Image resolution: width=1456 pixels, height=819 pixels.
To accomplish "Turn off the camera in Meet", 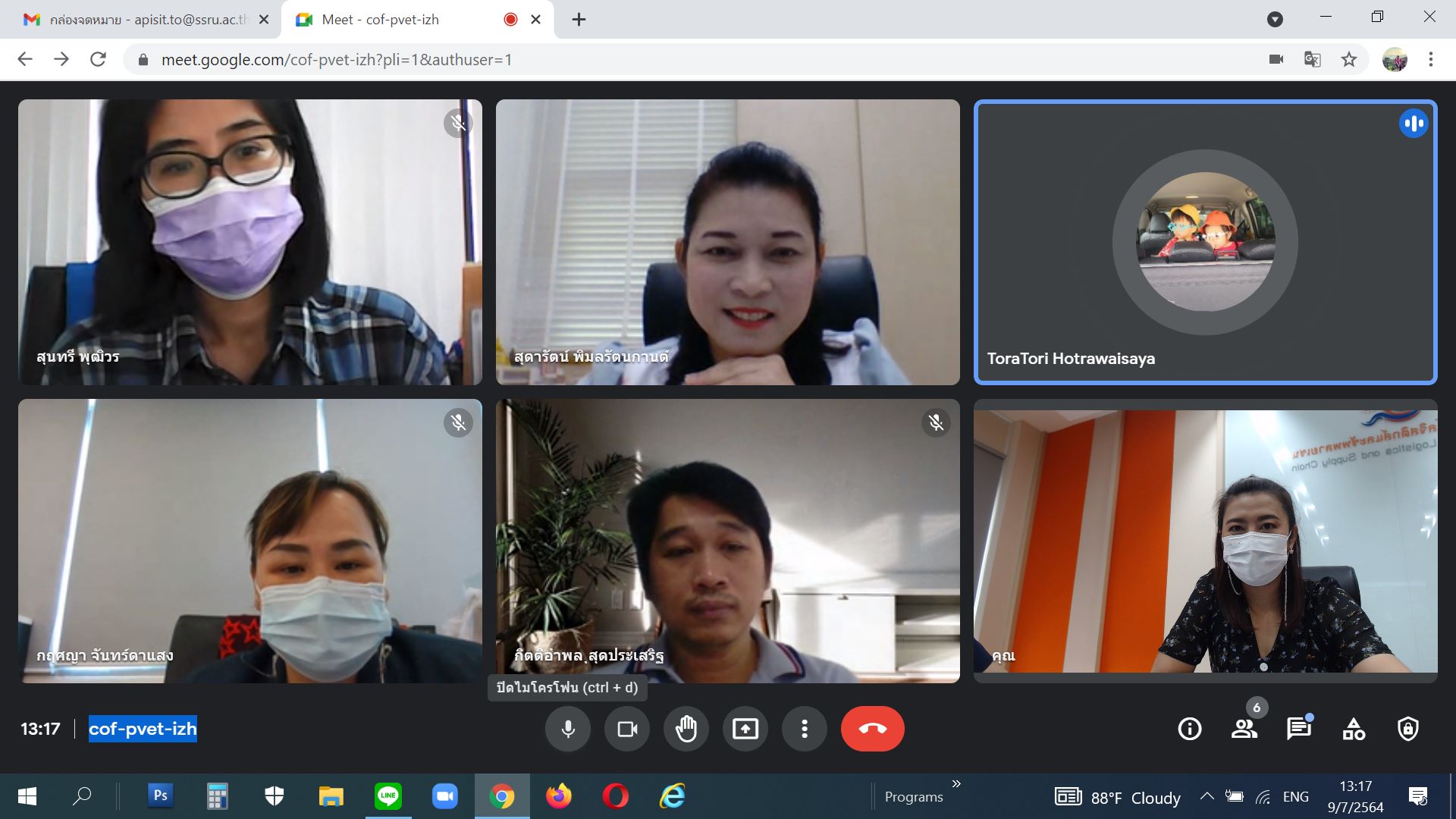I will (627, 729).
